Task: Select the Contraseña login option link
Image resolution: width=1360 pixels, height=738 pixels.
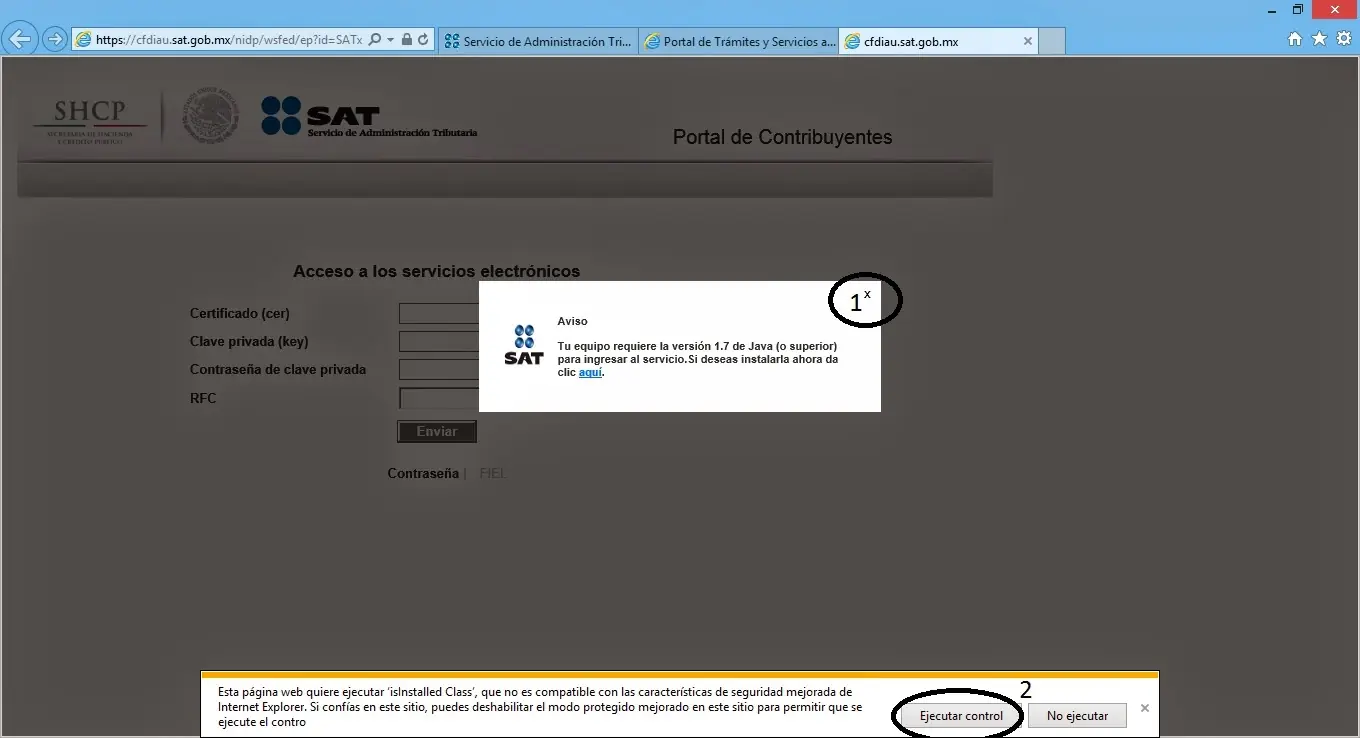Action: click(423, 474)
